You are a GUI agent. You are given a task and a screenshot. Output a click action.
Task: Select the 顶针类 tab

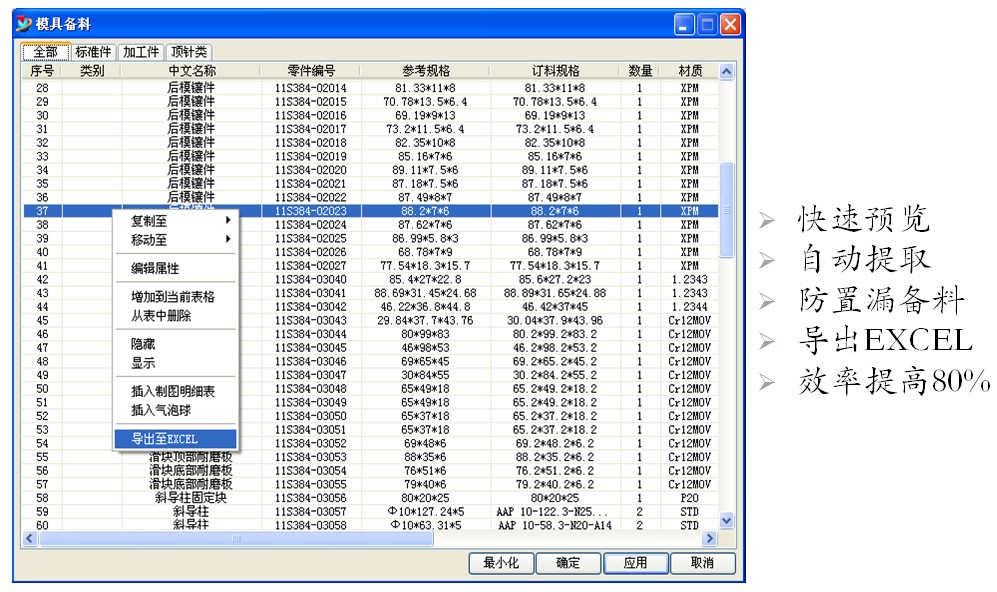point(187,52)
